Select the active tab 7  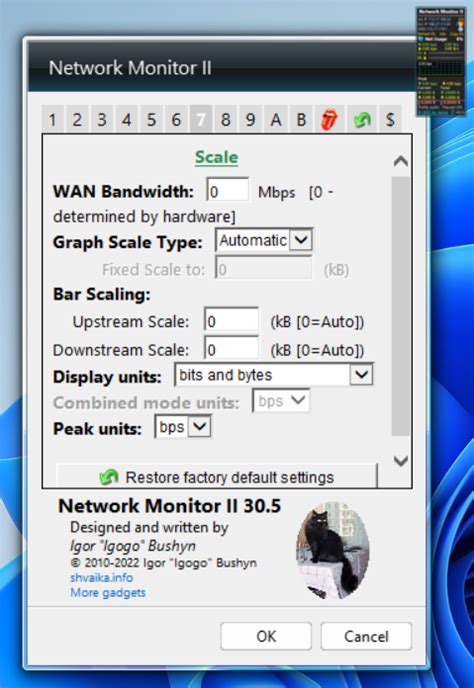tap(201, 119)
